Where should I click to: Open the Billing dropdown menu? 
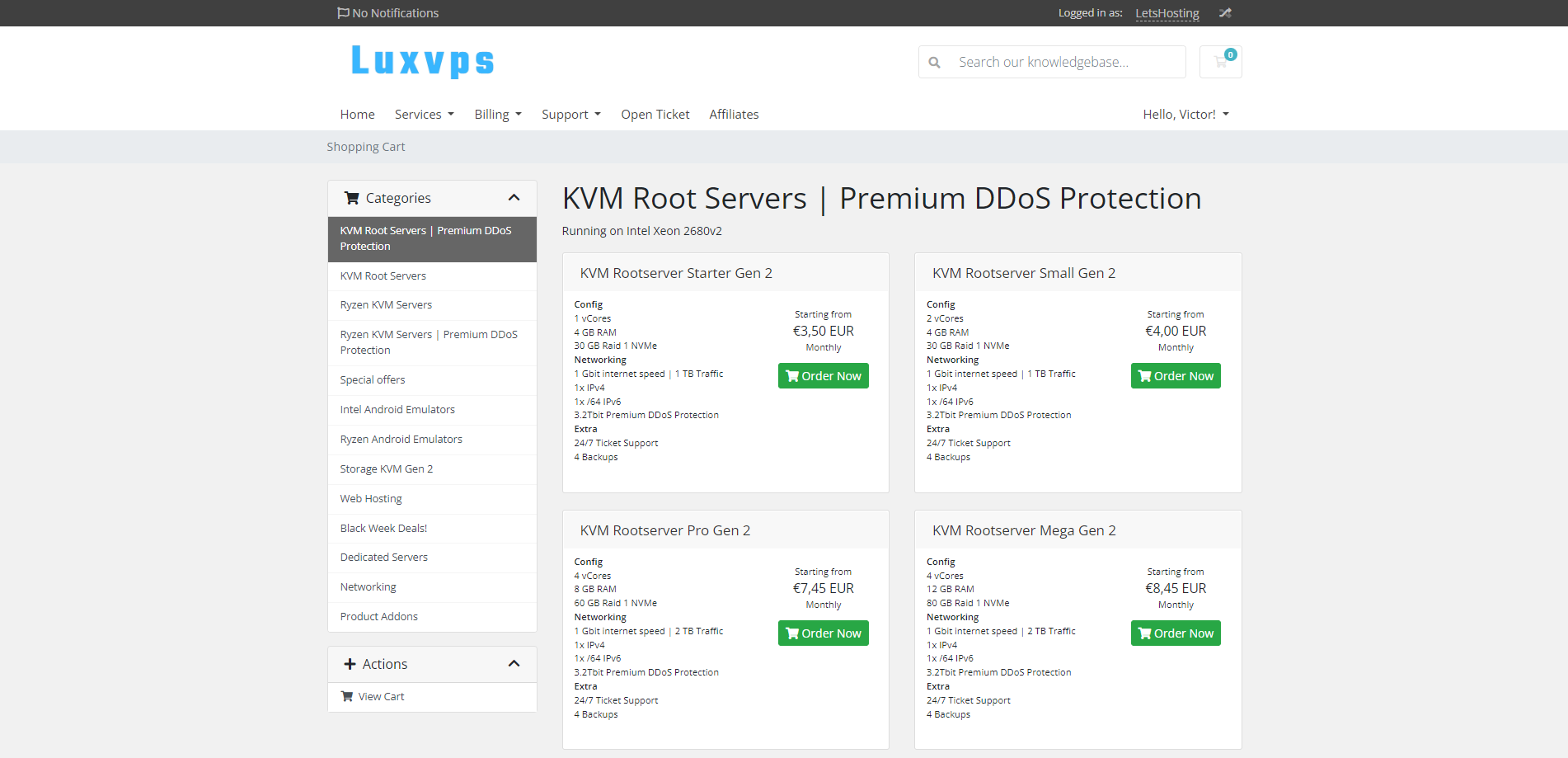(x=498, y=115)
